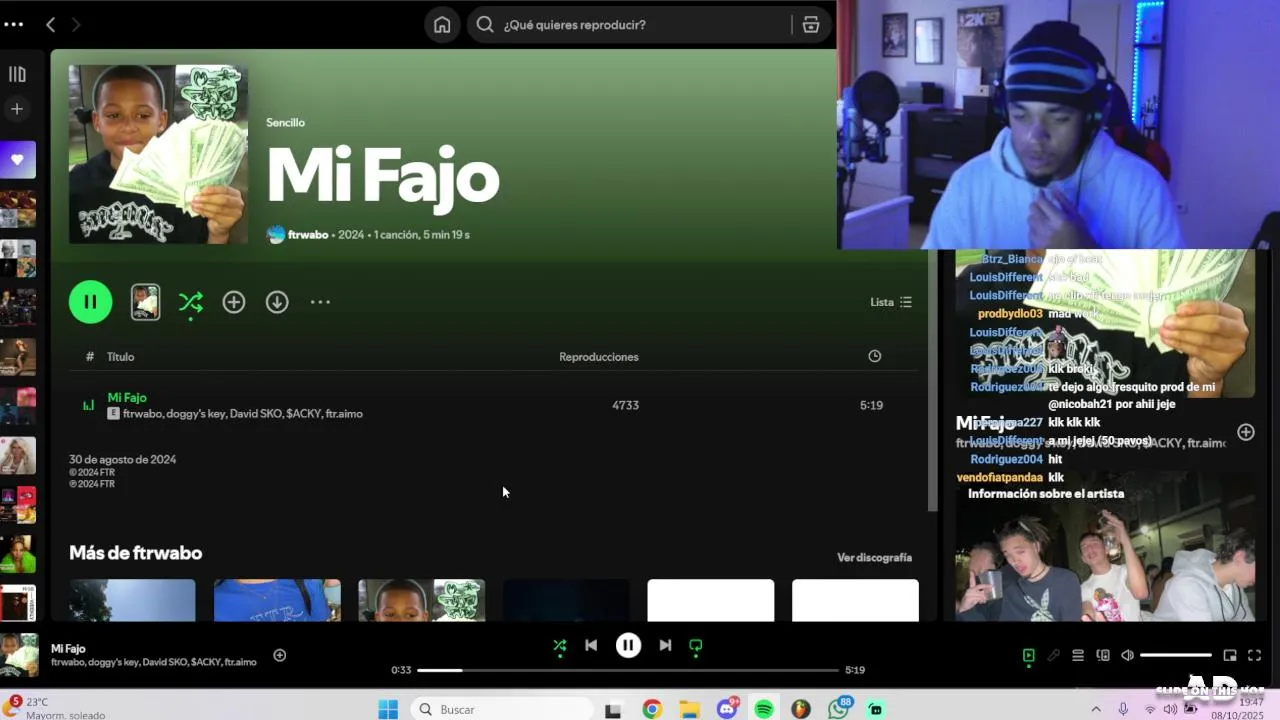Toggle repeat in the player bar
The height and width of the screenshot is (720, 1280).
(x=696, y=646)
